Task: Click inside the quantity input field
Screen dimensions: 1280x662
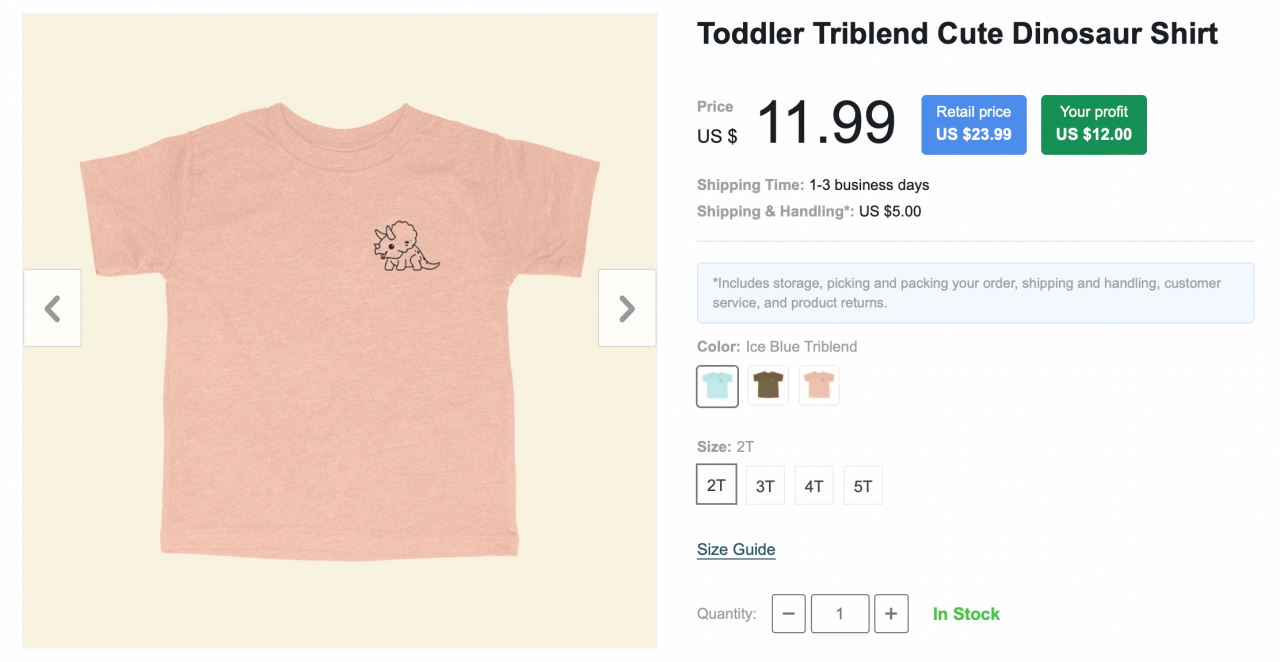Action: pyautogui.click(x=840, y=613)
